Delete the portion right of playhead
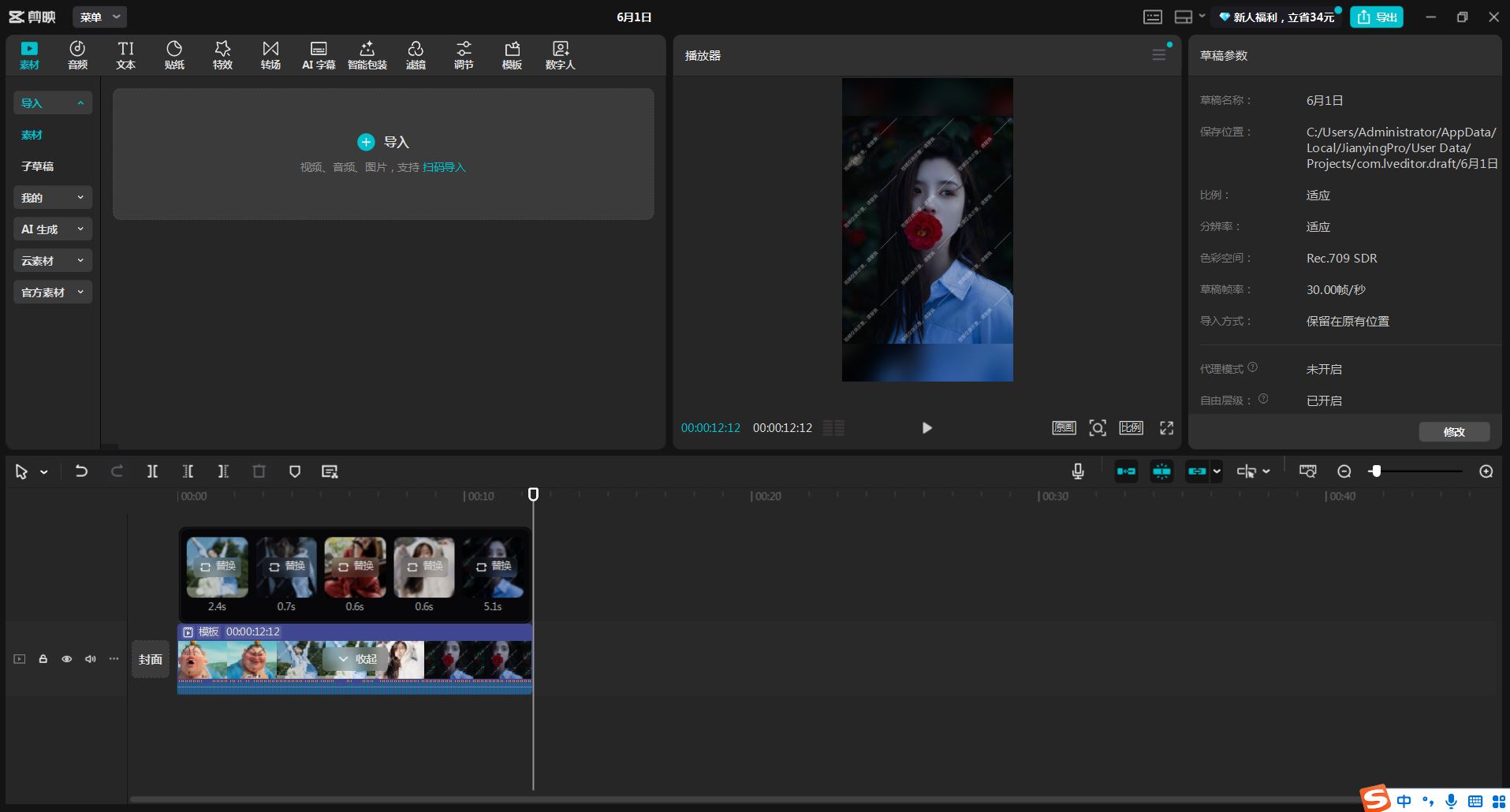The image size is (1510, 812). click(x=223, y=471)
